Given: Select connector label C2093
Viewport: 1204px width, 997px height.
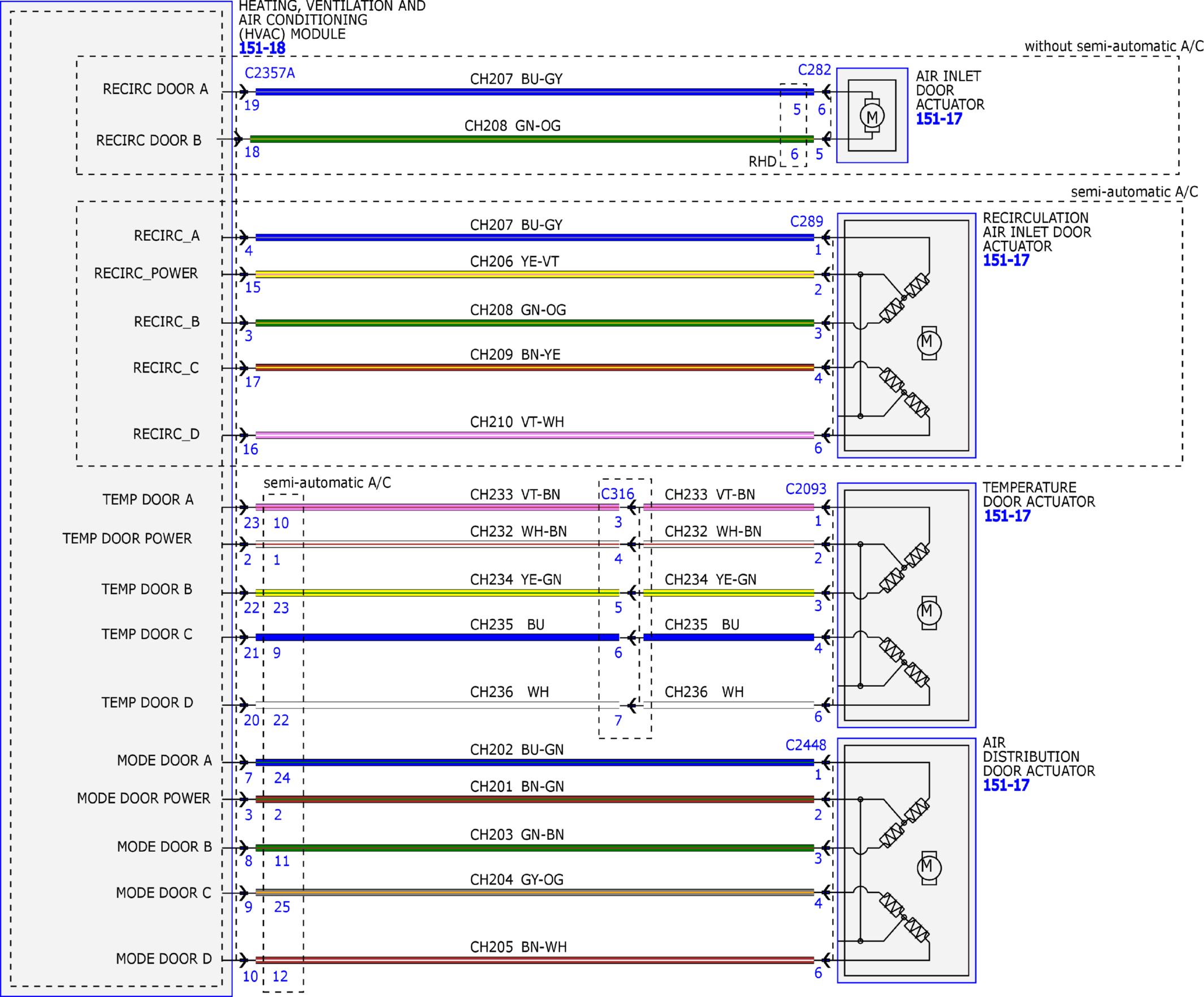Looking at the screenshot, I should [x=805, y=489].
